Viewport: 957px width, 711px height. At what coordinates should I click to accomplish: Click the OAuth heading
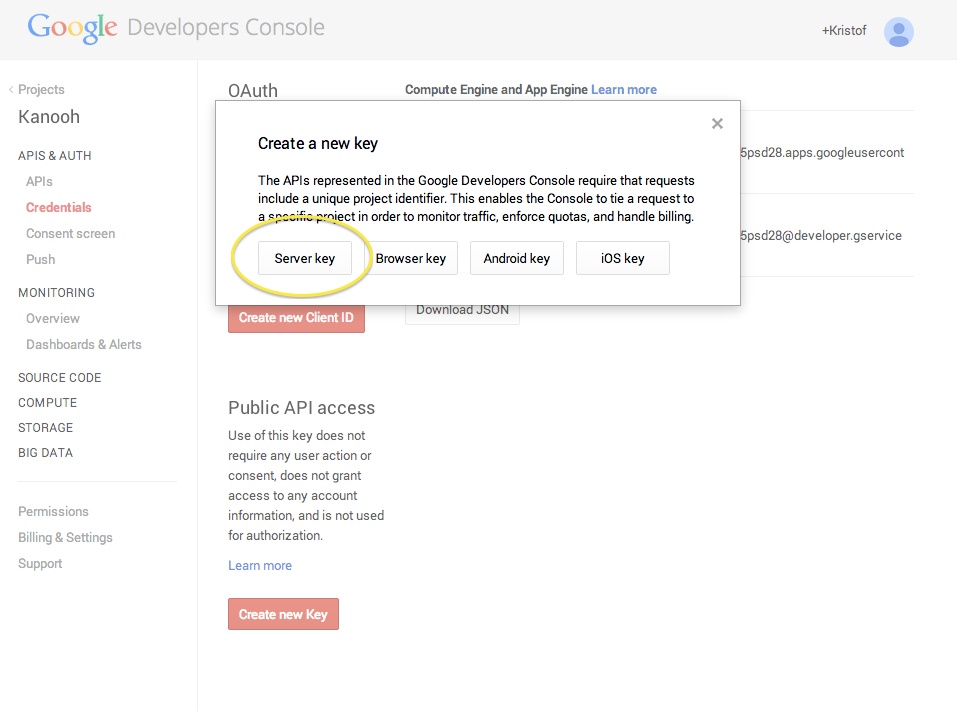click(253, 90)
